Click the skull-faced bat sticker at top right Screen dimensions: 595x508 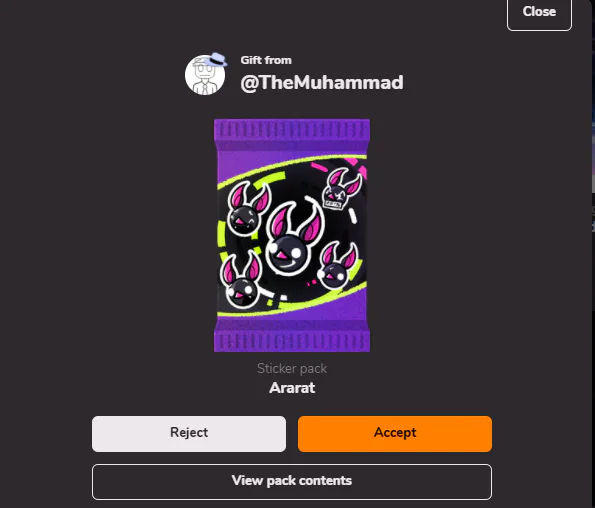(x=341, y=189)
